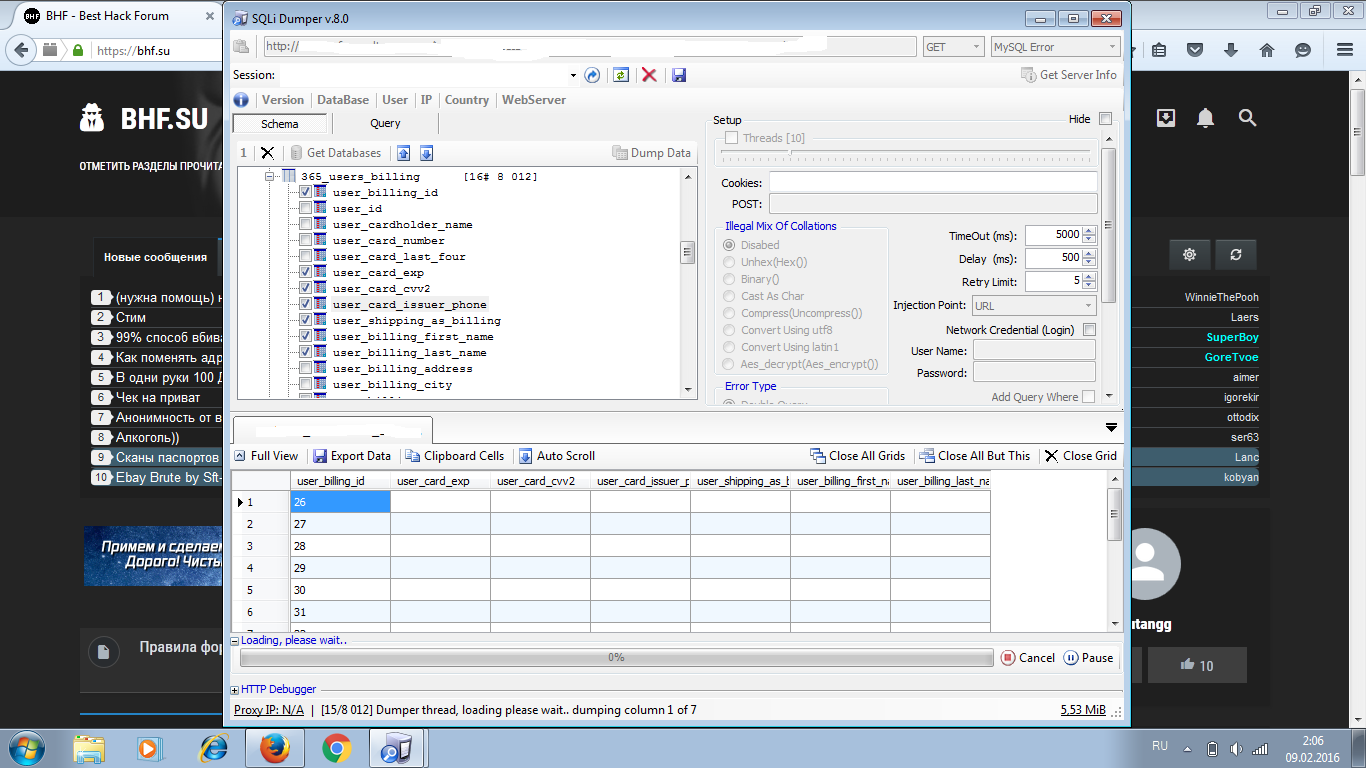Viewport: 1366px width, 768px height.
Task: Check the Add Query Where box
Action: click(1088, 397)
